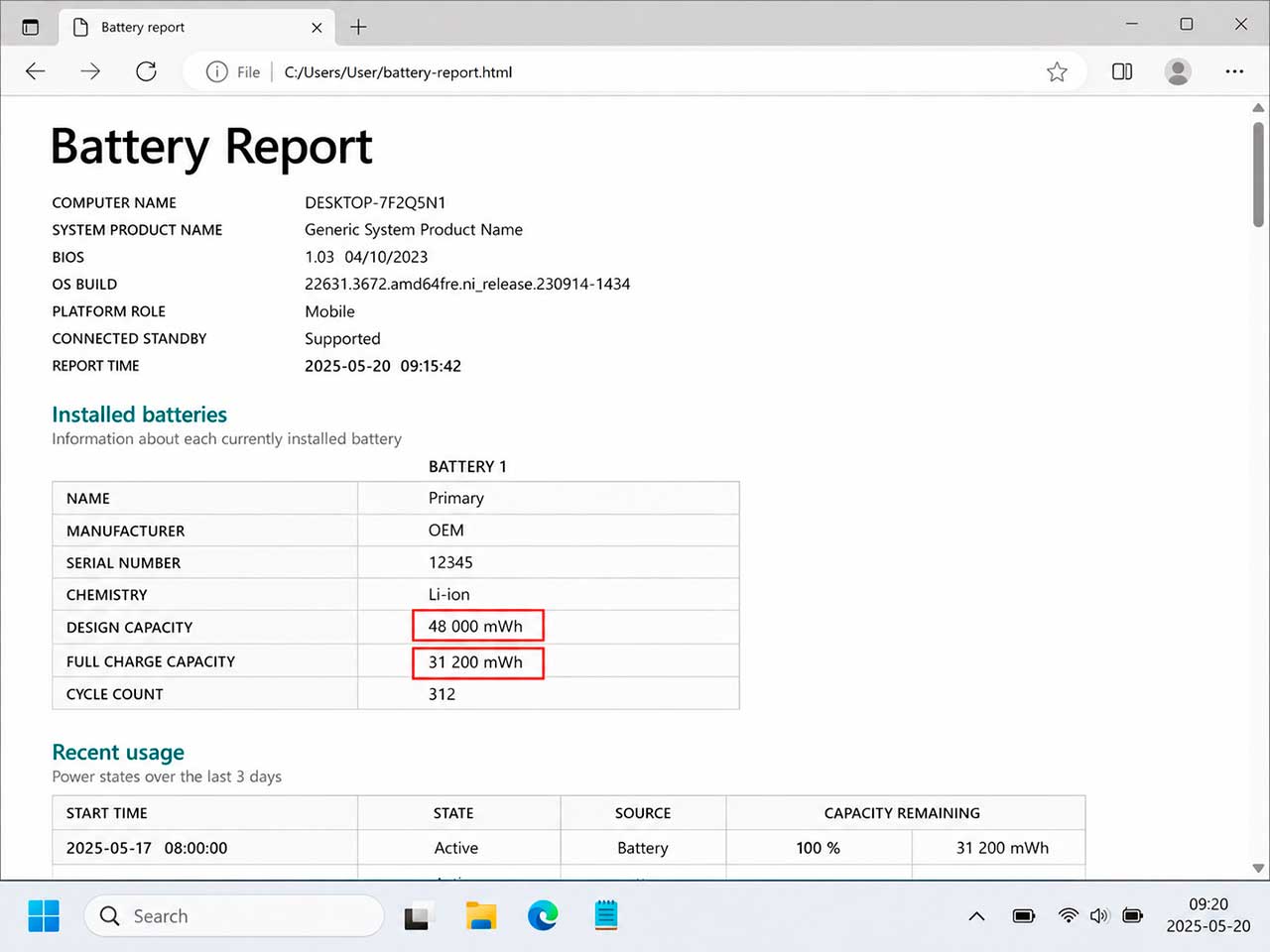Viewport: 1270px width, 952px height.
Task: Select the CAPACITY REMAINING column header
Action: (x=902, y=813)
